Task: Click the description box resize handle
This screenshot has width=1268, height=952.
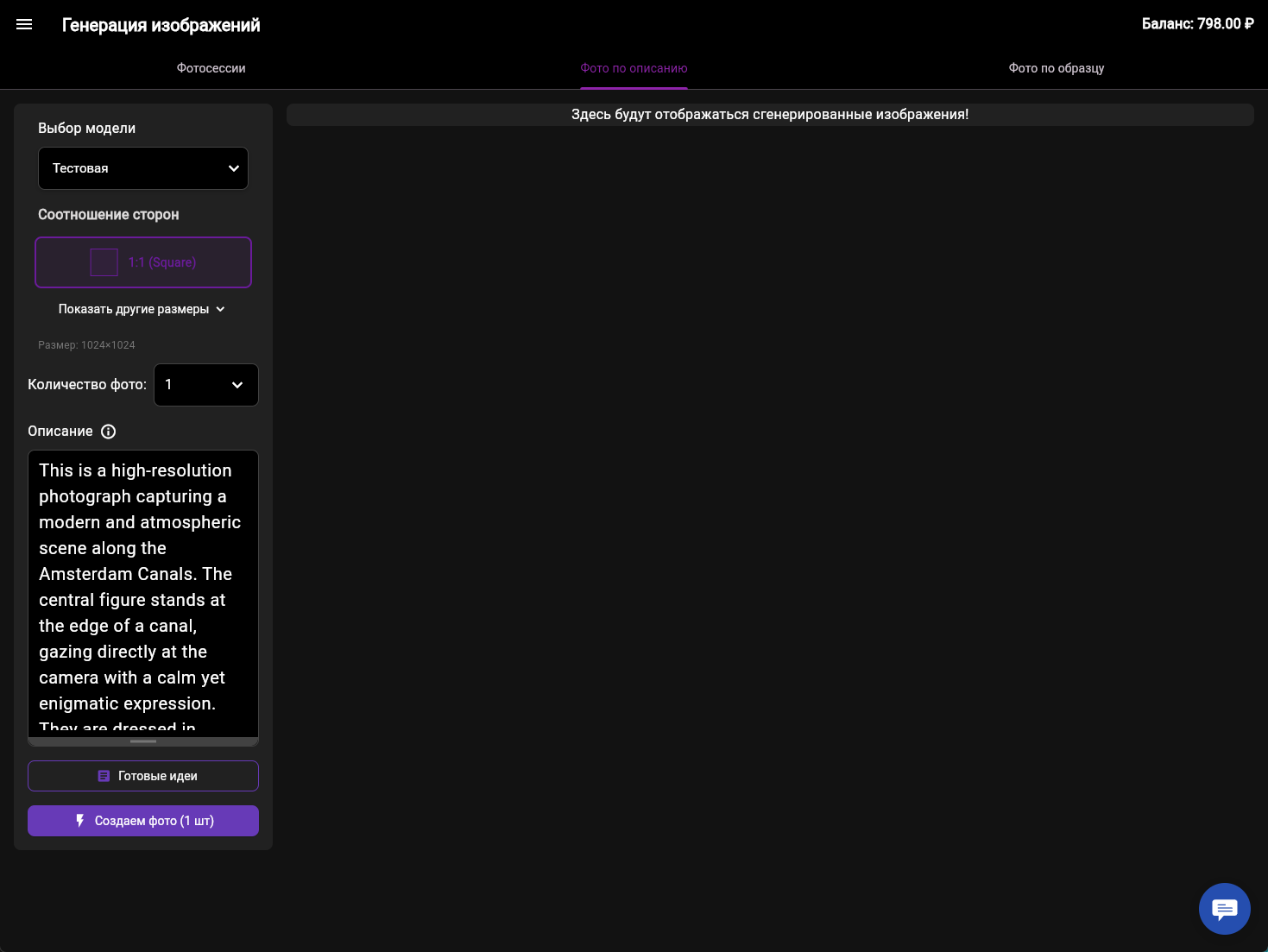Action: pos(143,741)
